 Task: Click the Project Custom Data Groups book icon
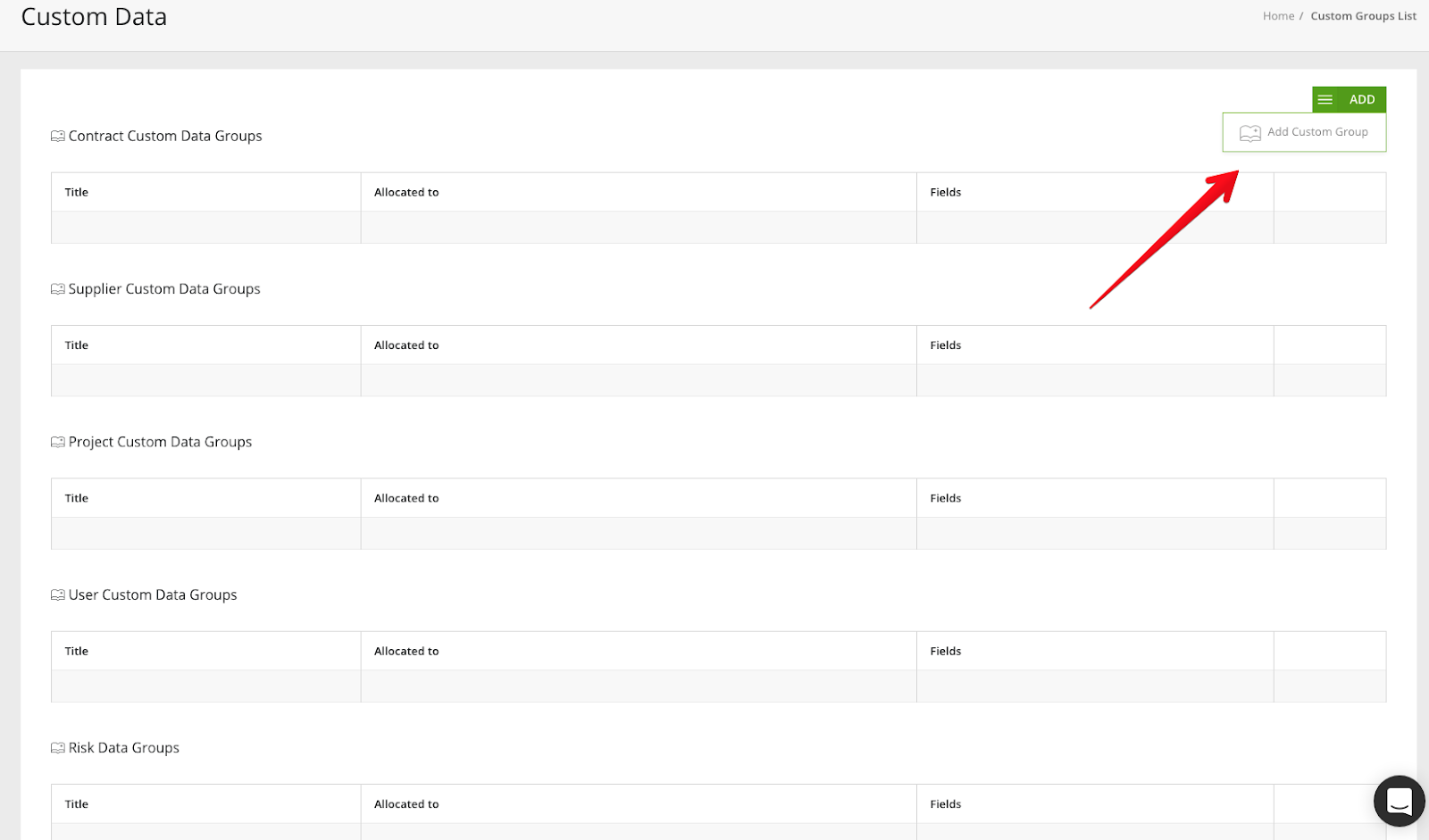coord(58,442)
